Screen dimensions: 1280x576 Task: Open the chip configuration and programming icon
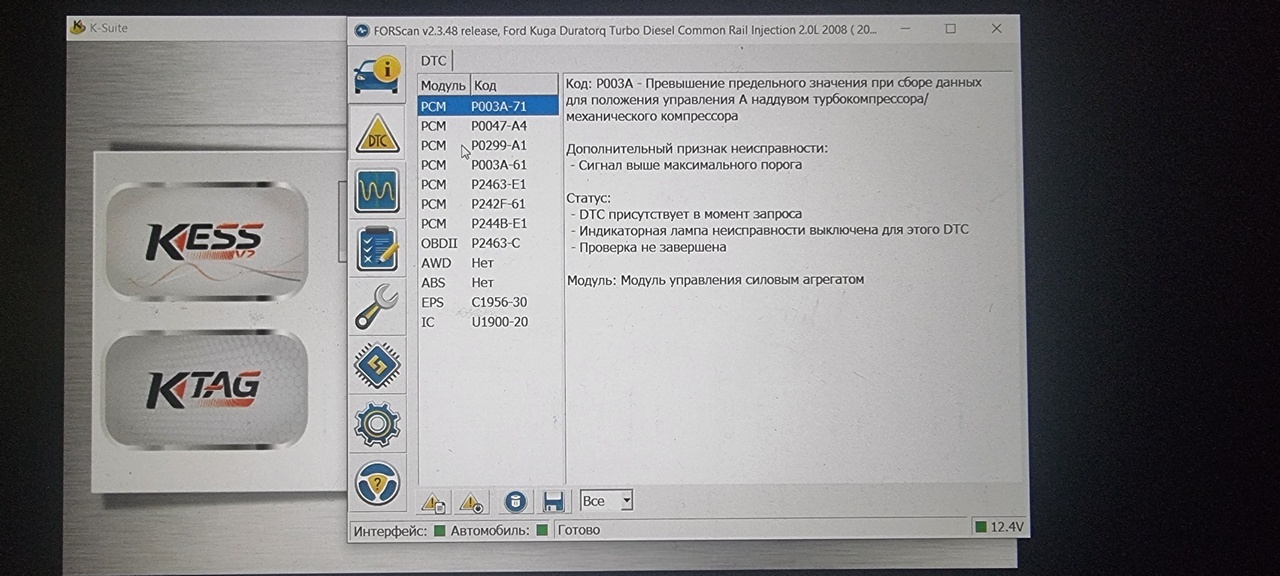pyautogui.click(x=377, y=365)
